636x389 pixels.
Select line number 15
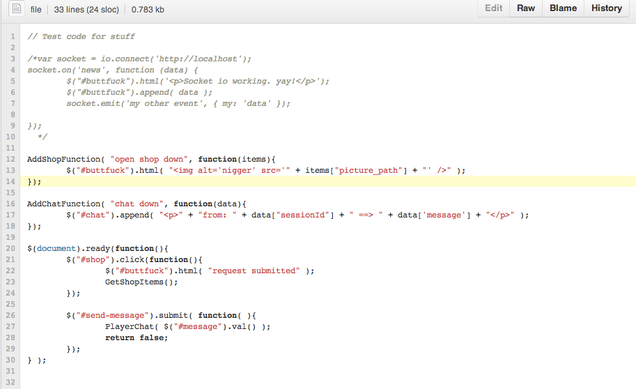[11, 193]
